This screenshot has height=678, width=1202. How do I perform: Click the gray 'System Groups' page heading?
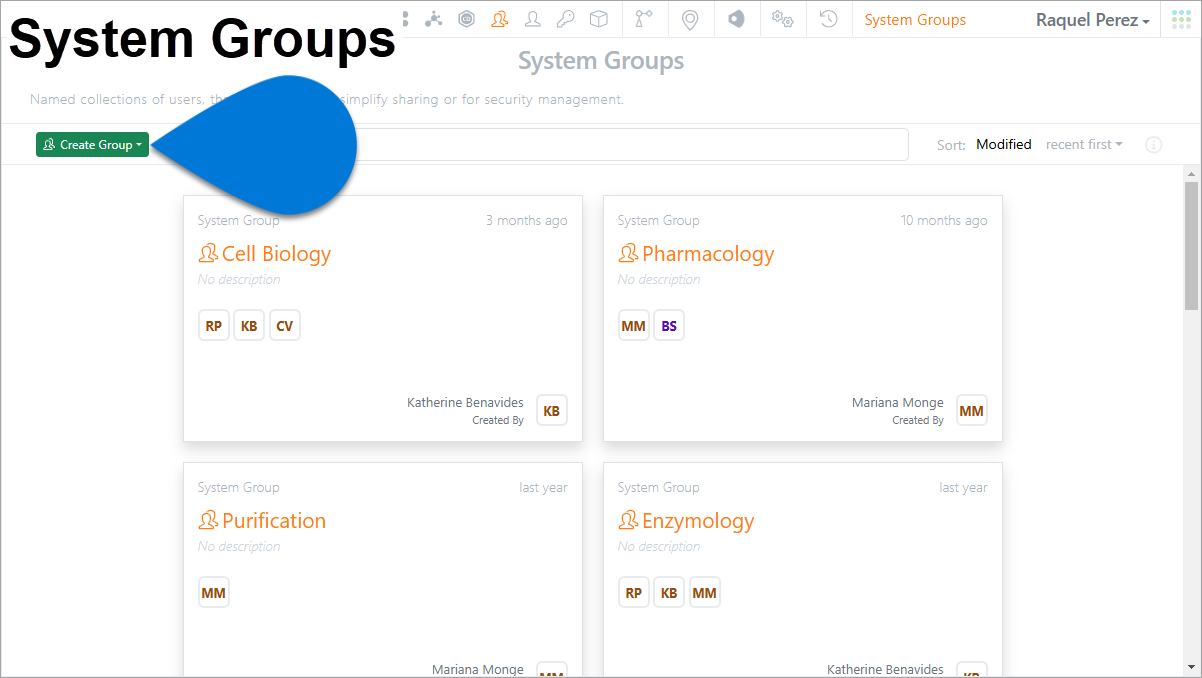(x=601, y=61)
